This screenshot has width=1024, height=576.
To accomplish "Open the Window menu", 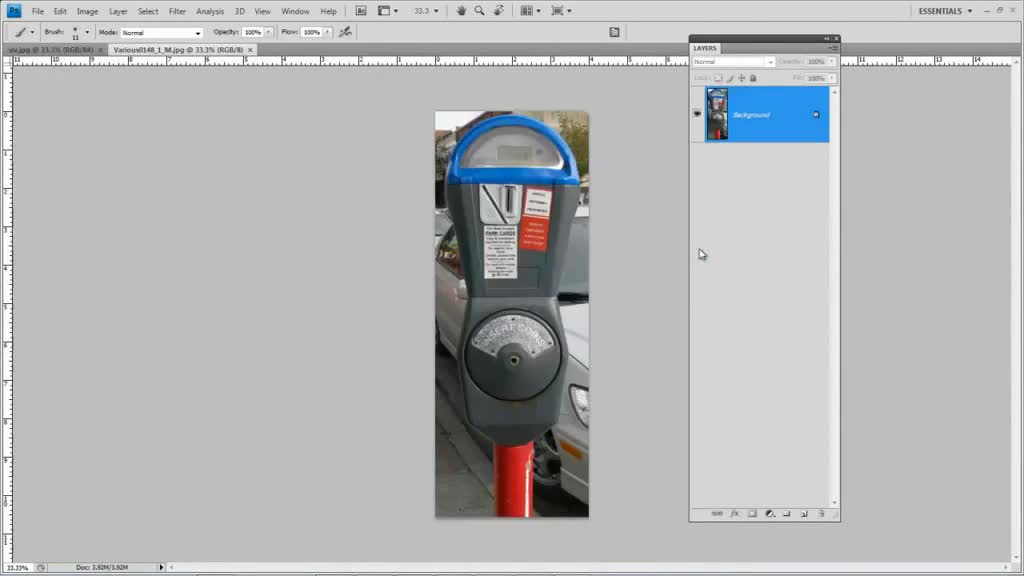I will click(x=295, y=11).
